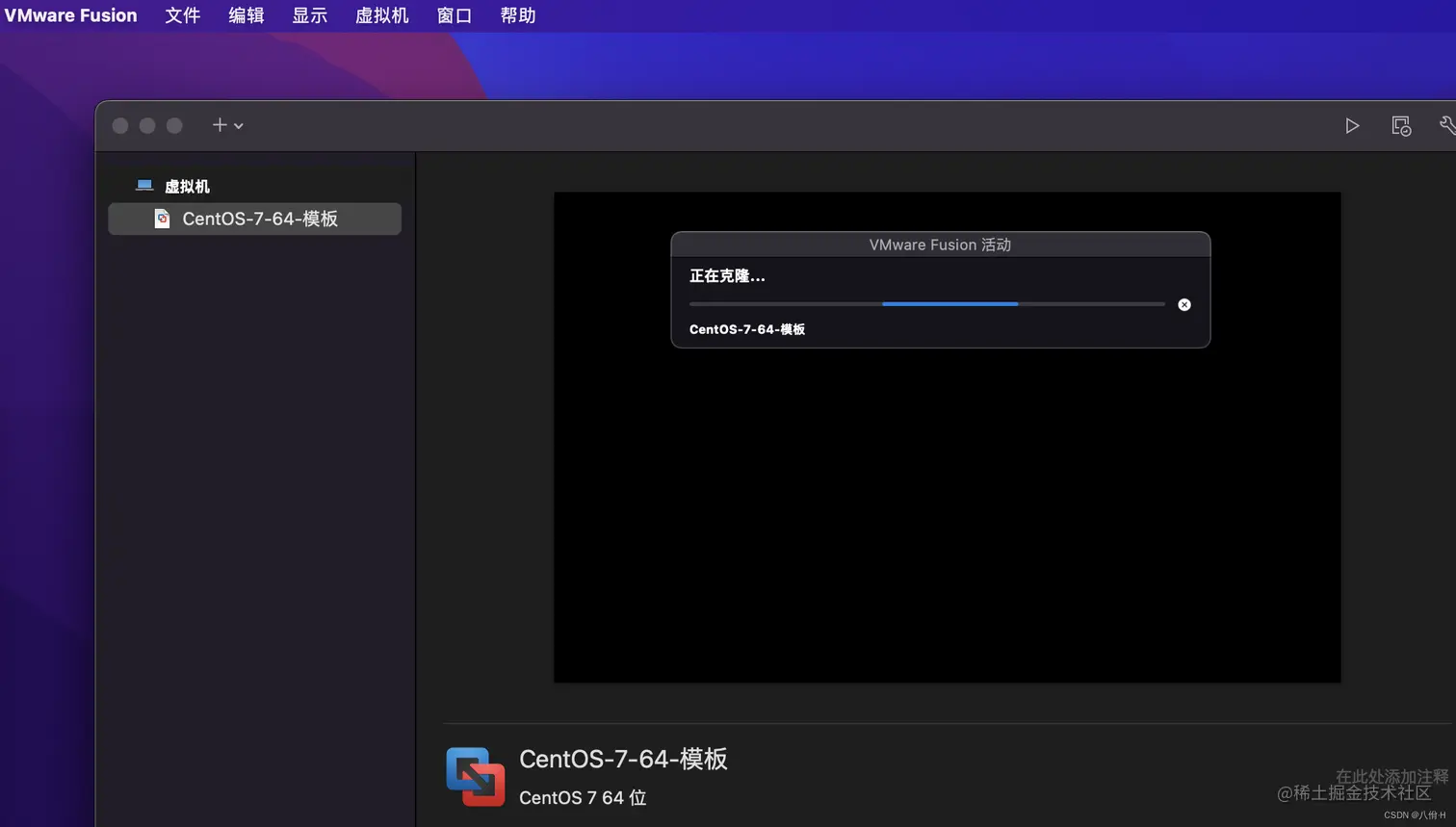Start the virtual machine with play icon

tap(1352, 126)
